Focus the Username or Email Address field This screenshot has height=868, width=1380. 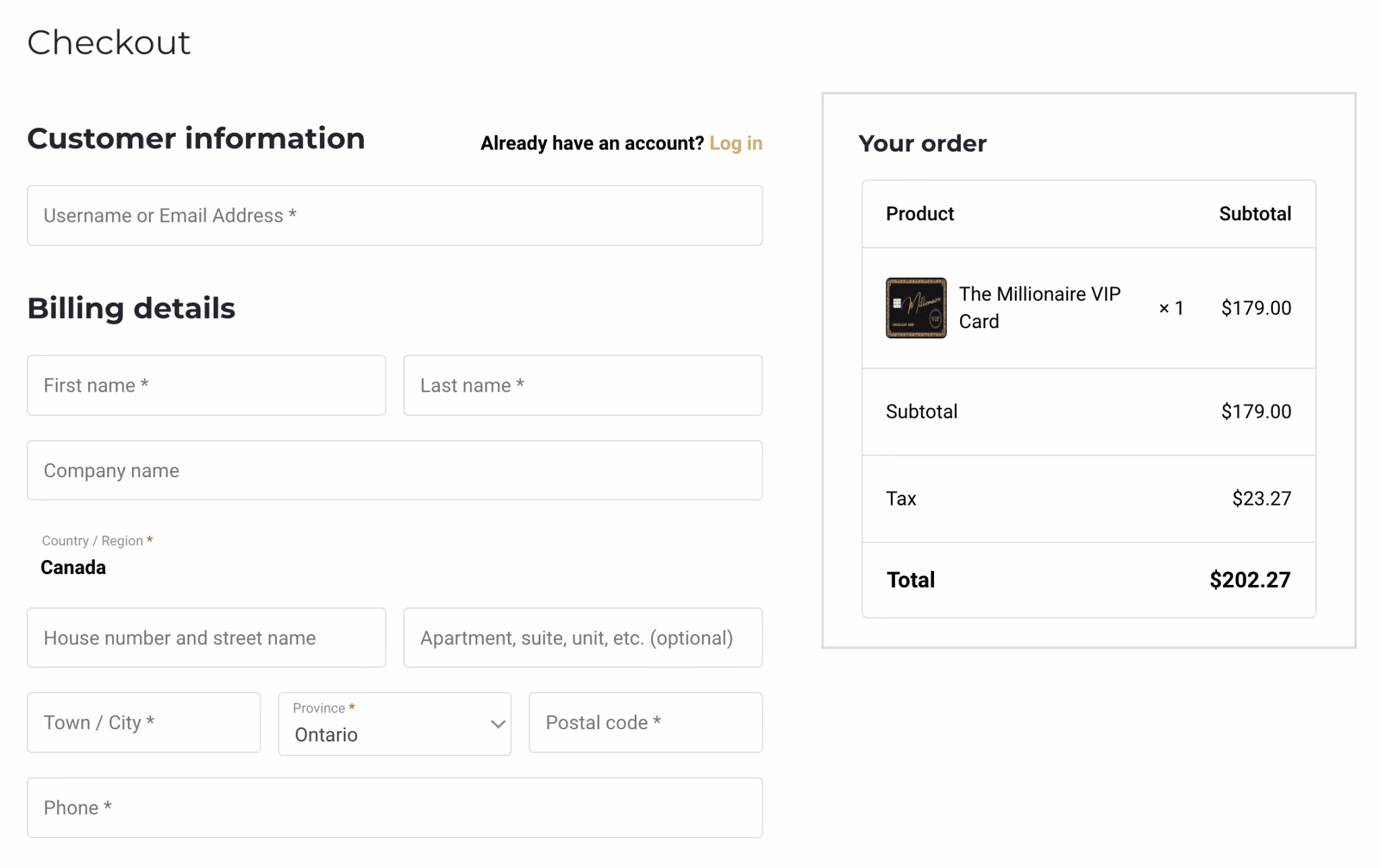(x=395, y=216)
